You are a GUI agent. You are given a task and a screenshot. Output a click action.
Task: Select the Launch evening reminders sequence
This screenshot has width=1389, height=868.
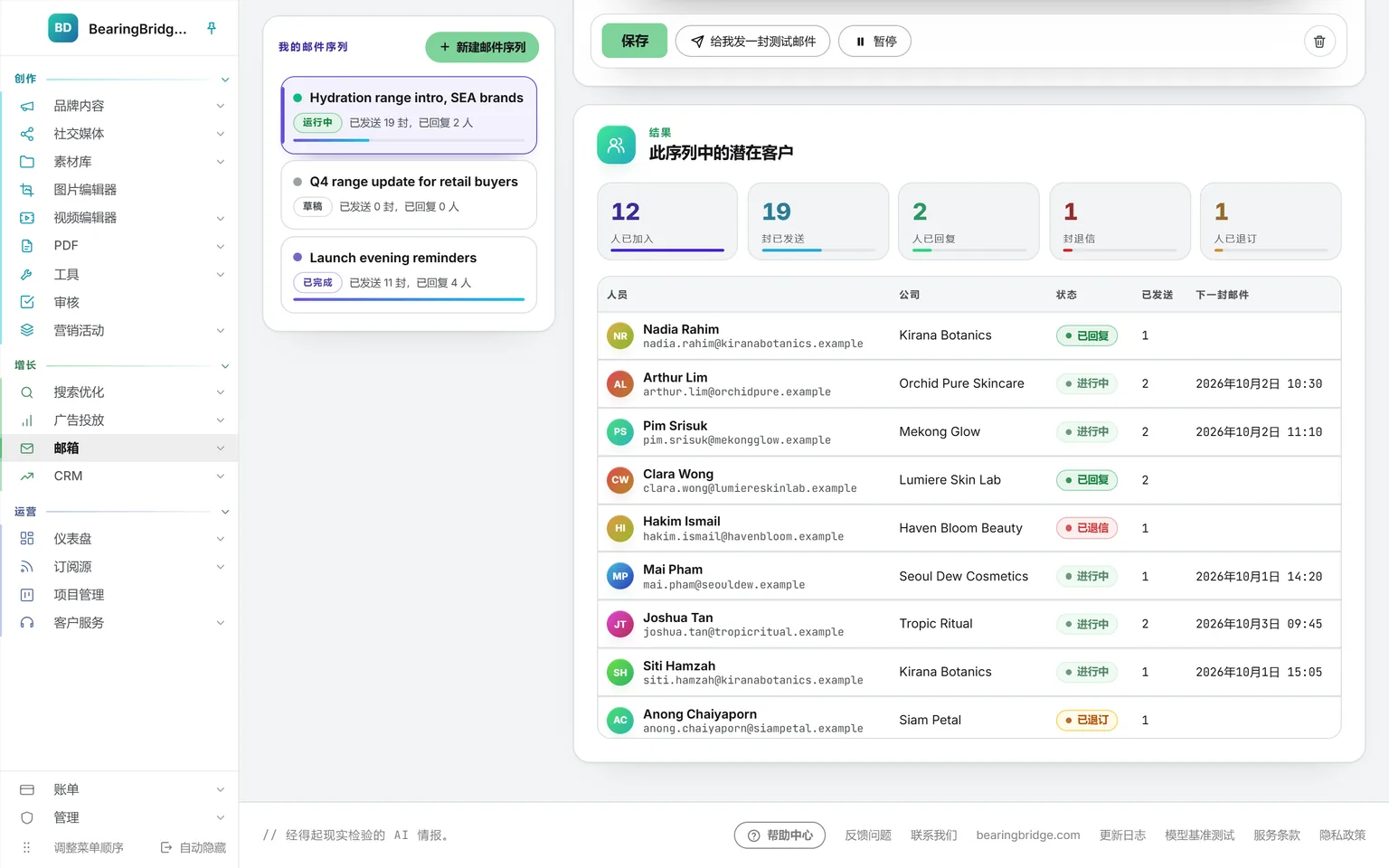coord(409,275)
